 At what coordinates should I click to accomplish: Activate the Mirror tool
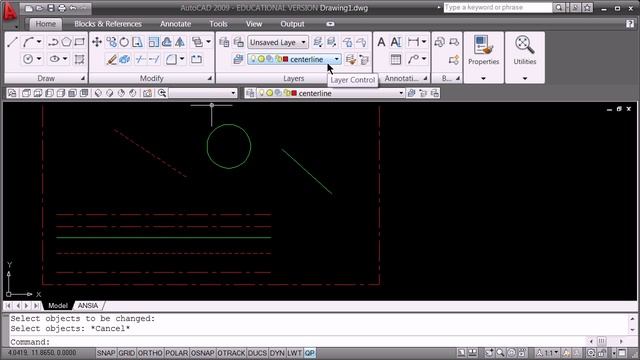coord(180,42)
